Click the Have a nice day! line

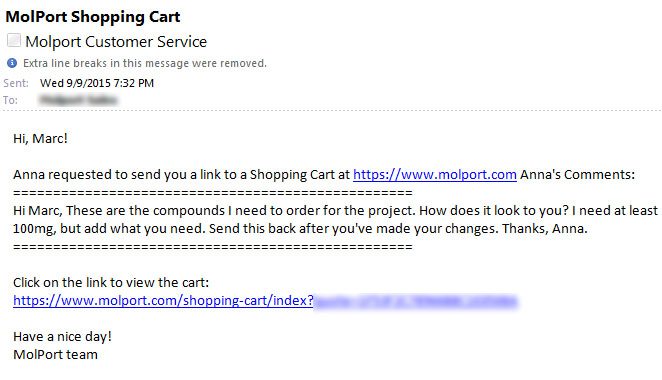[62, 337]
